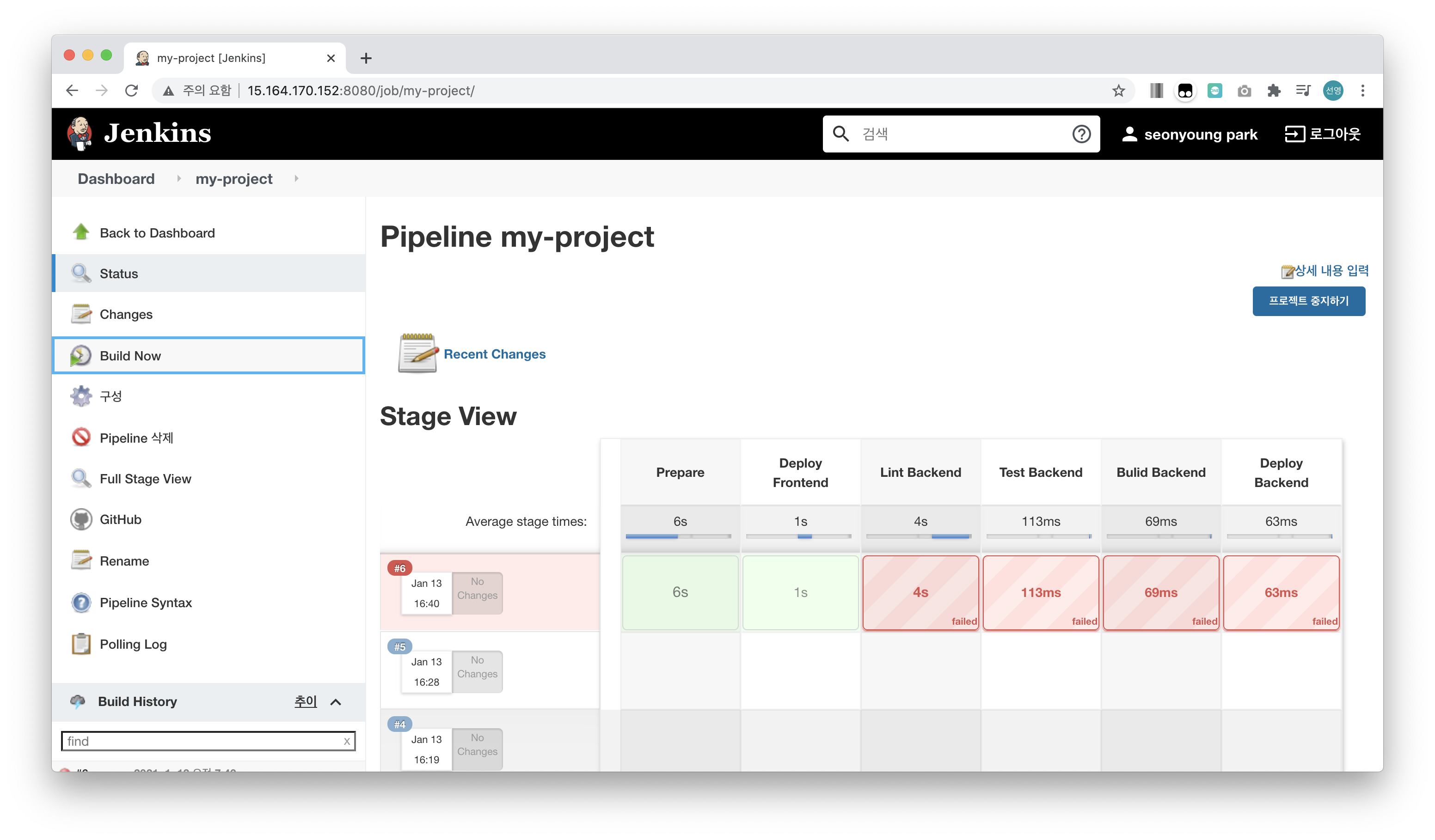Click the Build Now clock icon
This screenshot has height=840, width=1435.
pyautogui.click(x=81, y=356)
